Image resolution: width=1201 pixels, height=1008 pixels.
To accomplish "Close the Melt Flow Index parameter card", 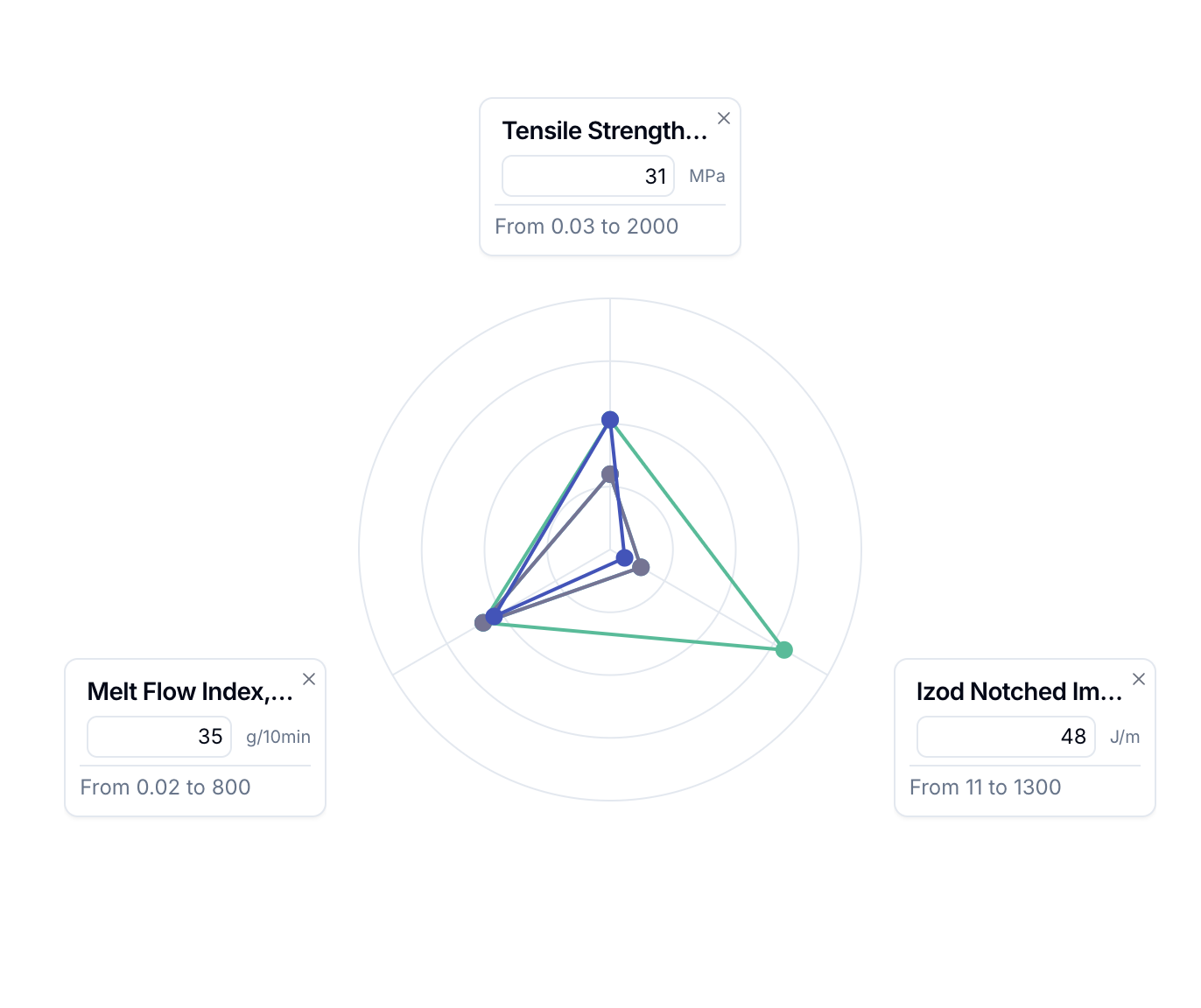I will pyautogui.click(x=309, y=678).
